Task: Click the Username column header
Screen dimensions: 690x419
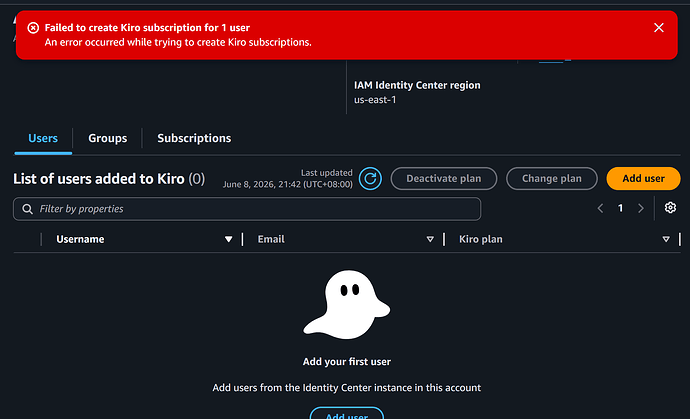Action: [x=80, y=239]
